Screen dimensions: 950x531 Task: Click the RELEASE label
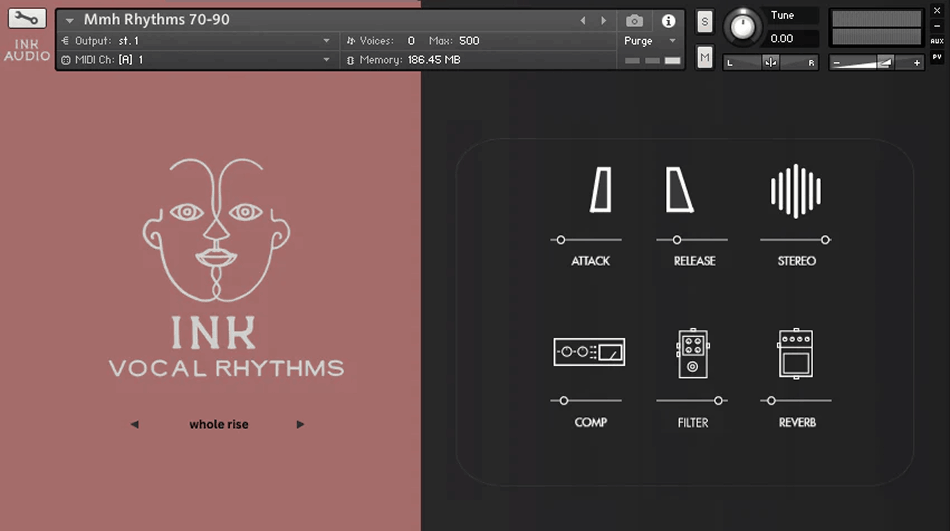click(x=694, y=261)
